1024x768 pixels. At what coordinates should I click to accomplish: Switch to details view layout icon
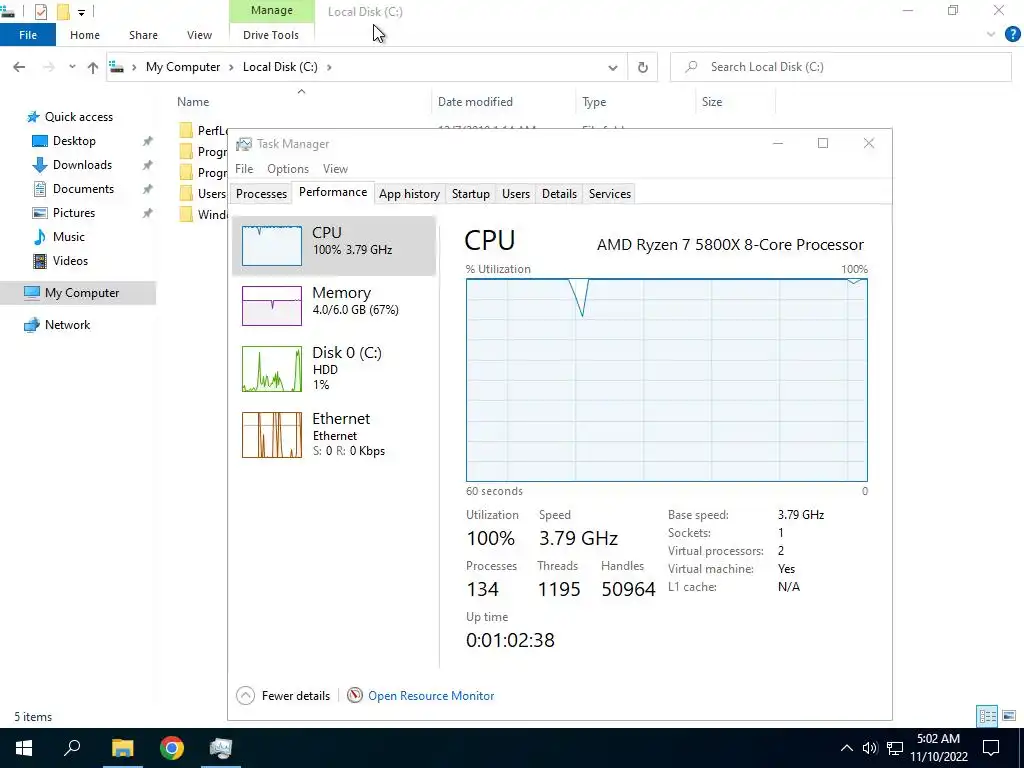click(x=987, y=716)
